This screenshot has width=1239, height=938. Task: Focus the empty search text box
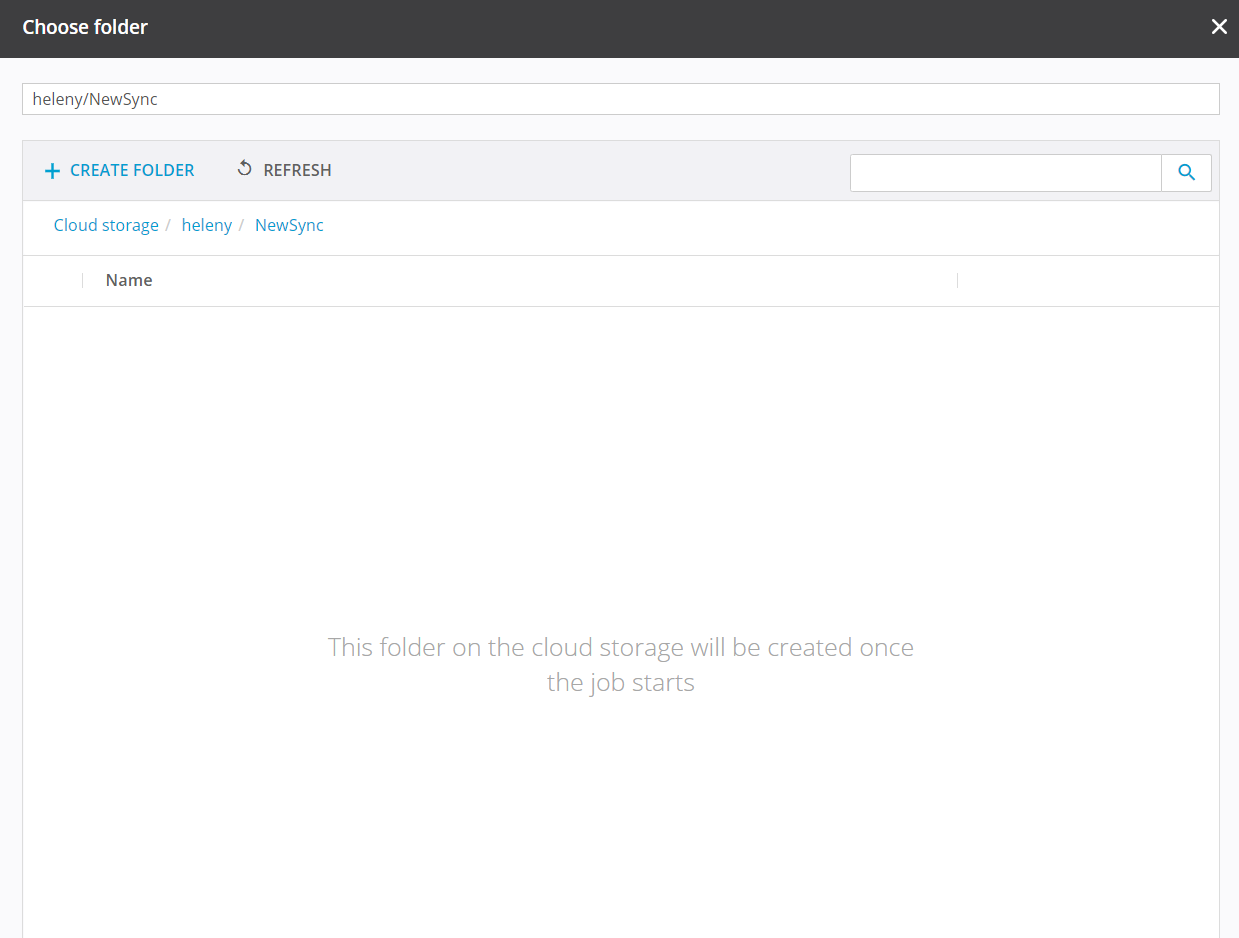point(1005,172)
